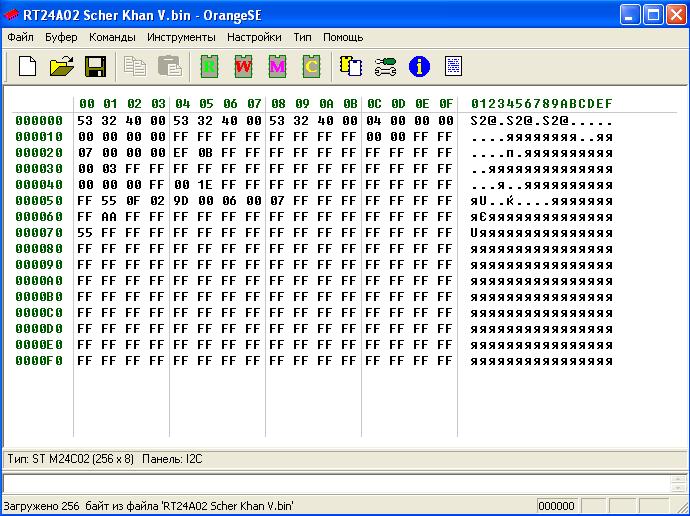
Task: Select address row 0000F0
Action: coord(39,361)
